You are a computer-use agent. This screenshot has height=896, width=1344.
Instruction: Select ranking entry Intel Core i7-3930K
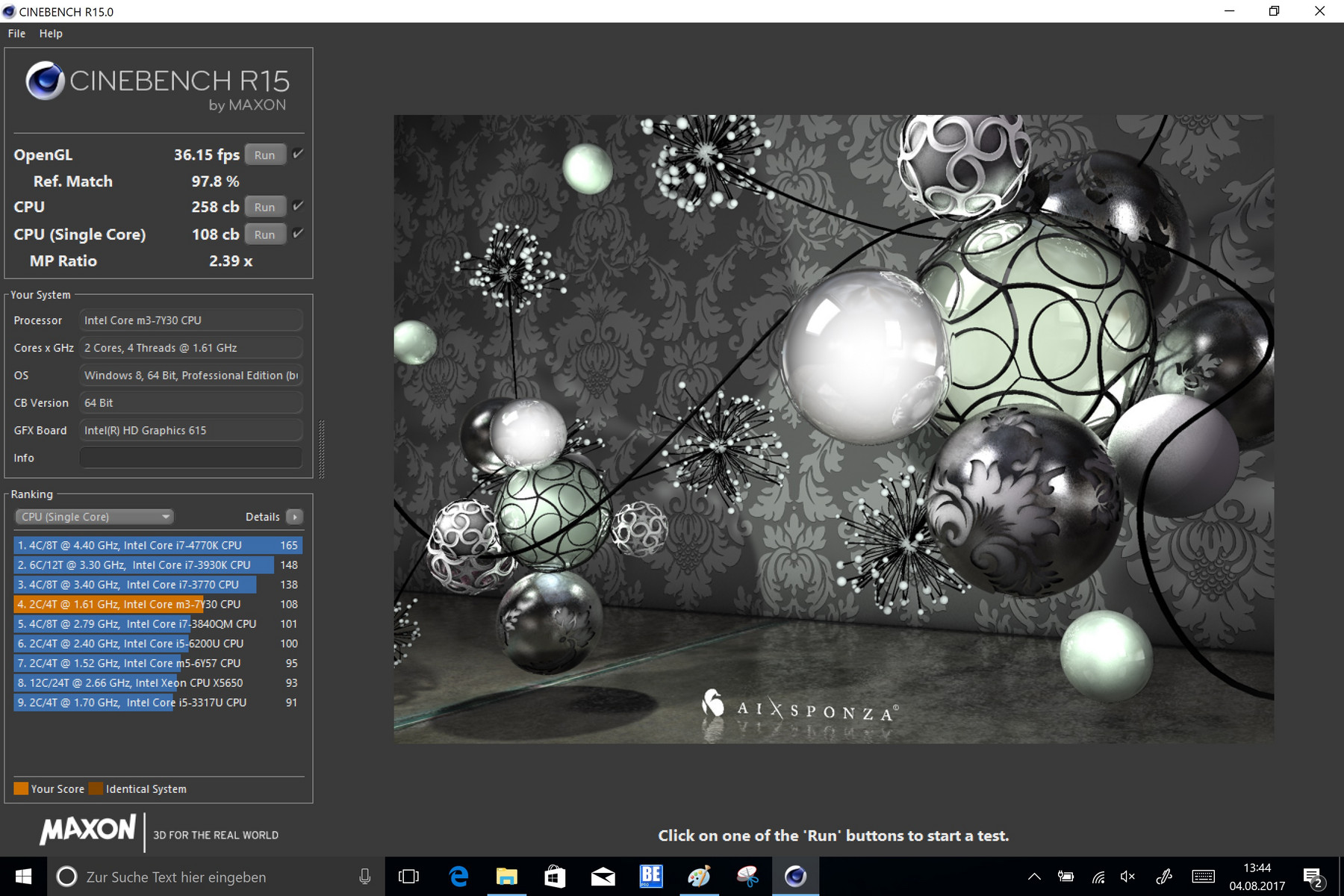[x=158, y=565]
